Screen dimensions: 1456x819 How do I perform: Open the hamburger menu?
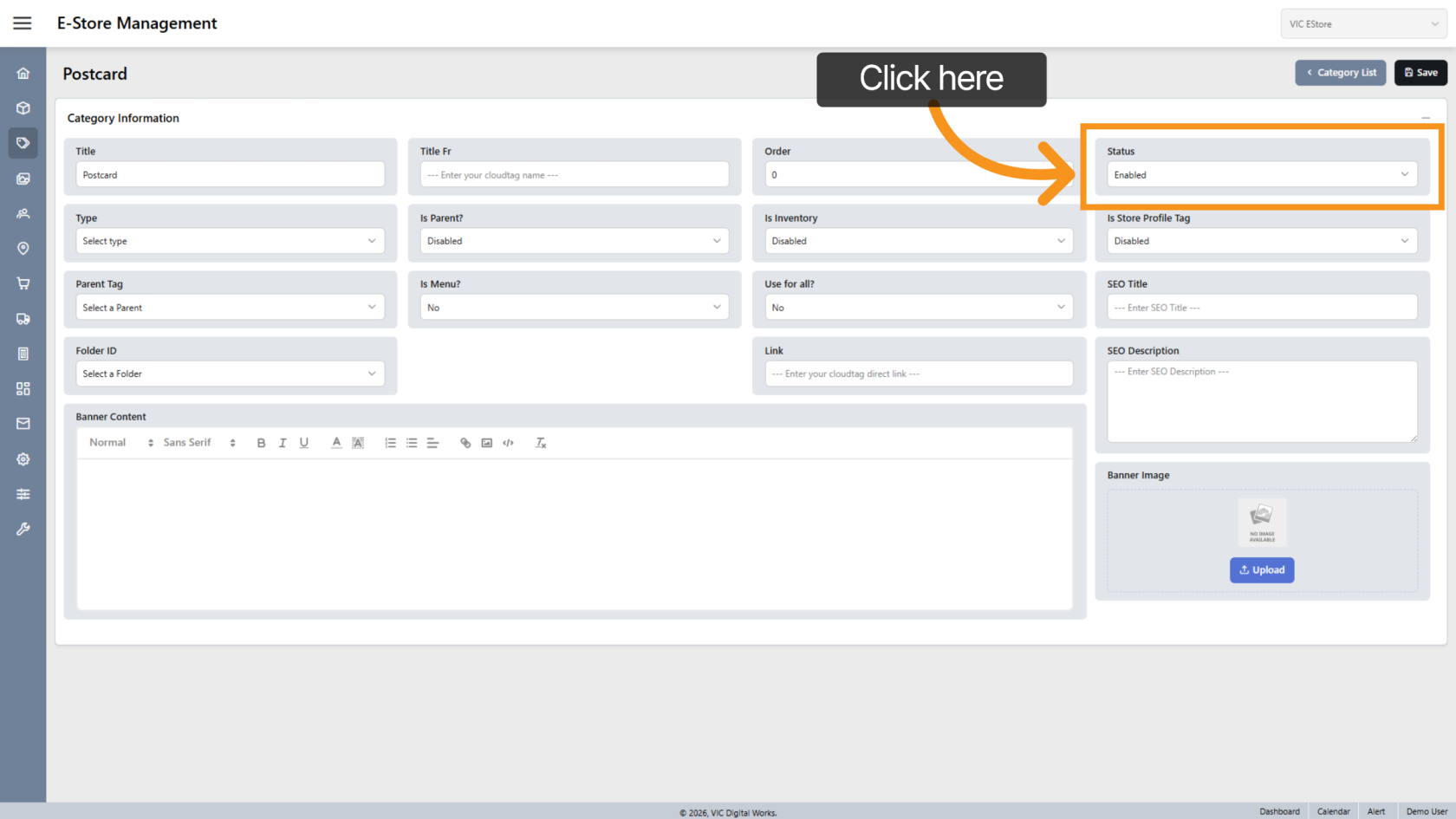23,23
